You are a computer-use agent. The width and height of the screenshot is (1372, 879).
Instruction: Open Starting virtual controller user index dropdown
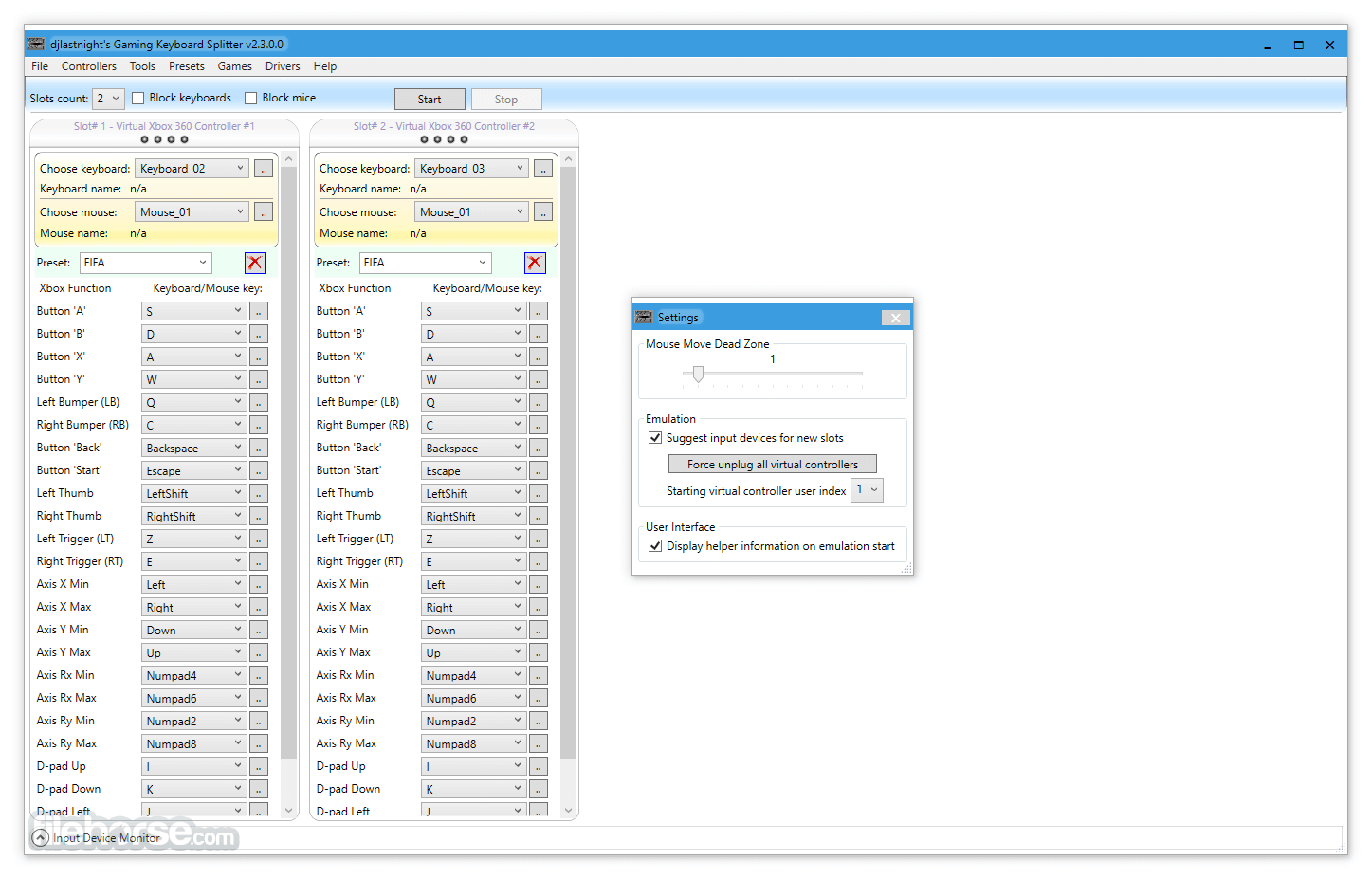point(867,490)
